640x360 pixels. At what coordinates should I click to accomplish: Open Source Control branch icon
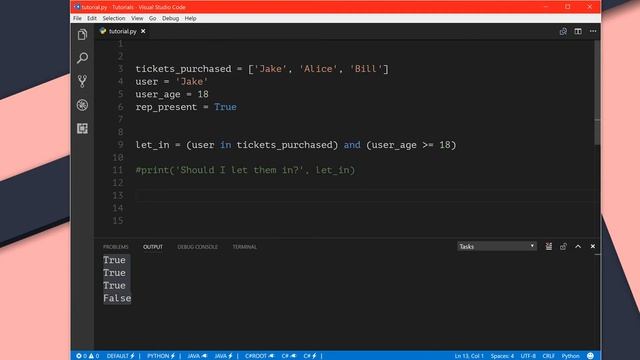(82, 81)
